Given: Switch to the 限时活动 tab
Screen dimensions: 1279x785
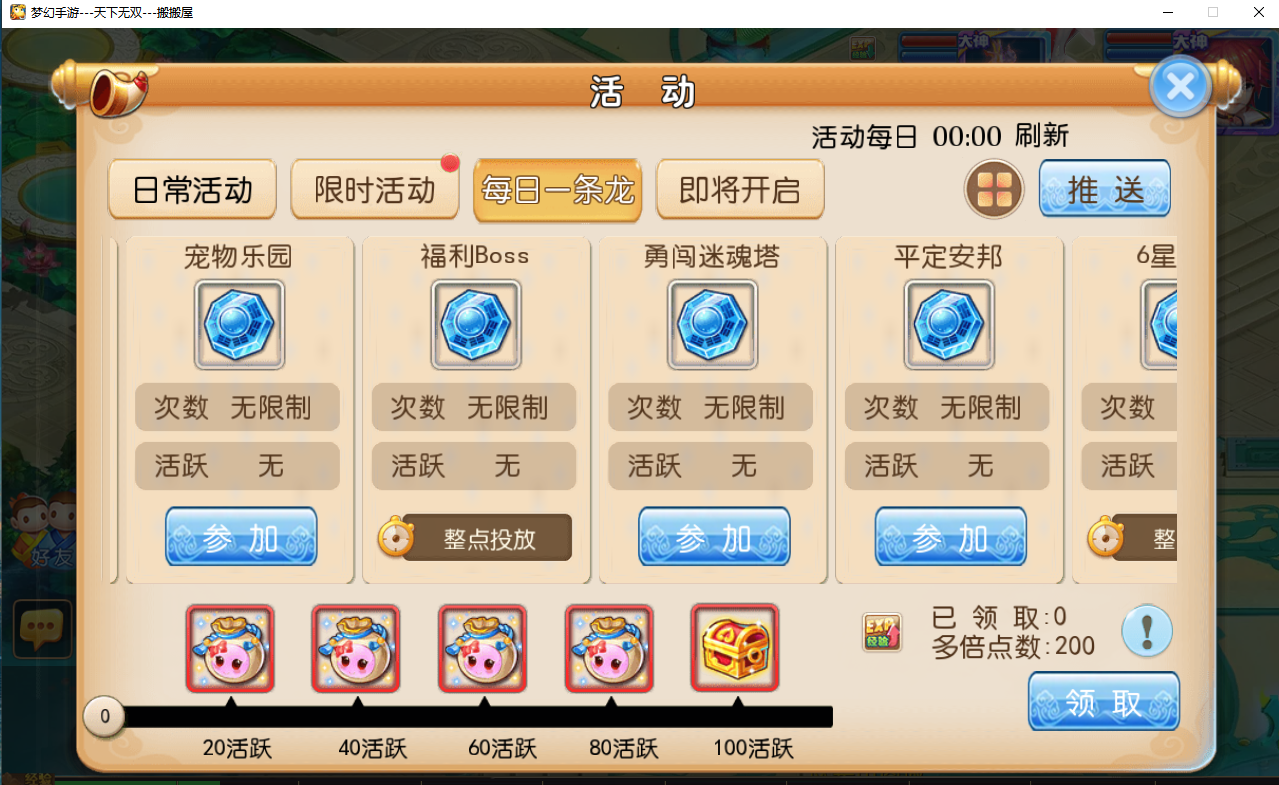Looking at the screenshot, I should pyautogui.click(x=375, y=189).
